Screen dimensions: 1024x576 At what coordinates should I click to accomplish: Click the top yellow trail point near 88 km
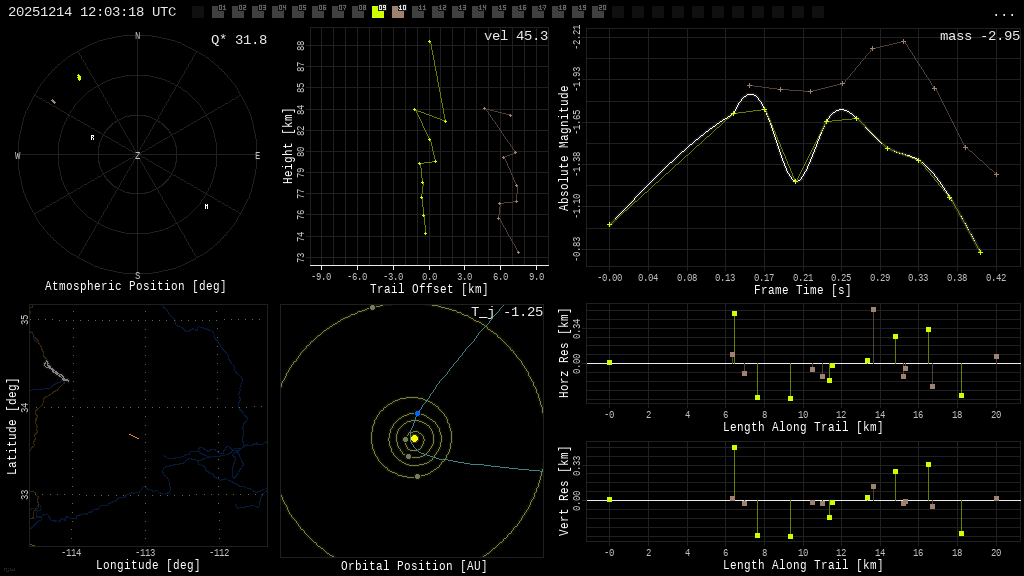tap(429, 42)
